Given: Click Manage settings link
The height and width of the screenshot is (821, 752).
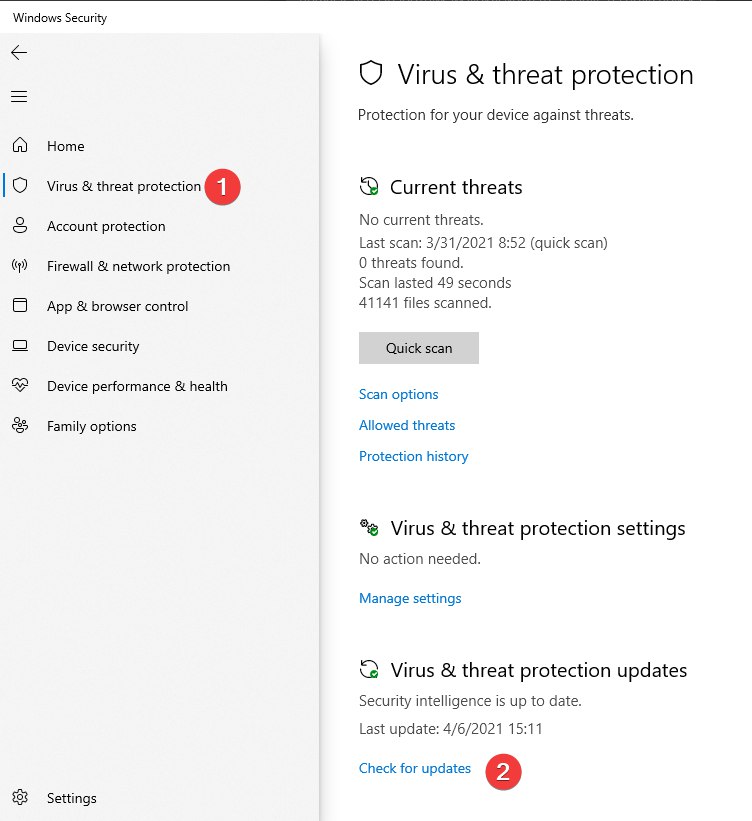Looking at the screenshot, I should 410,598.
